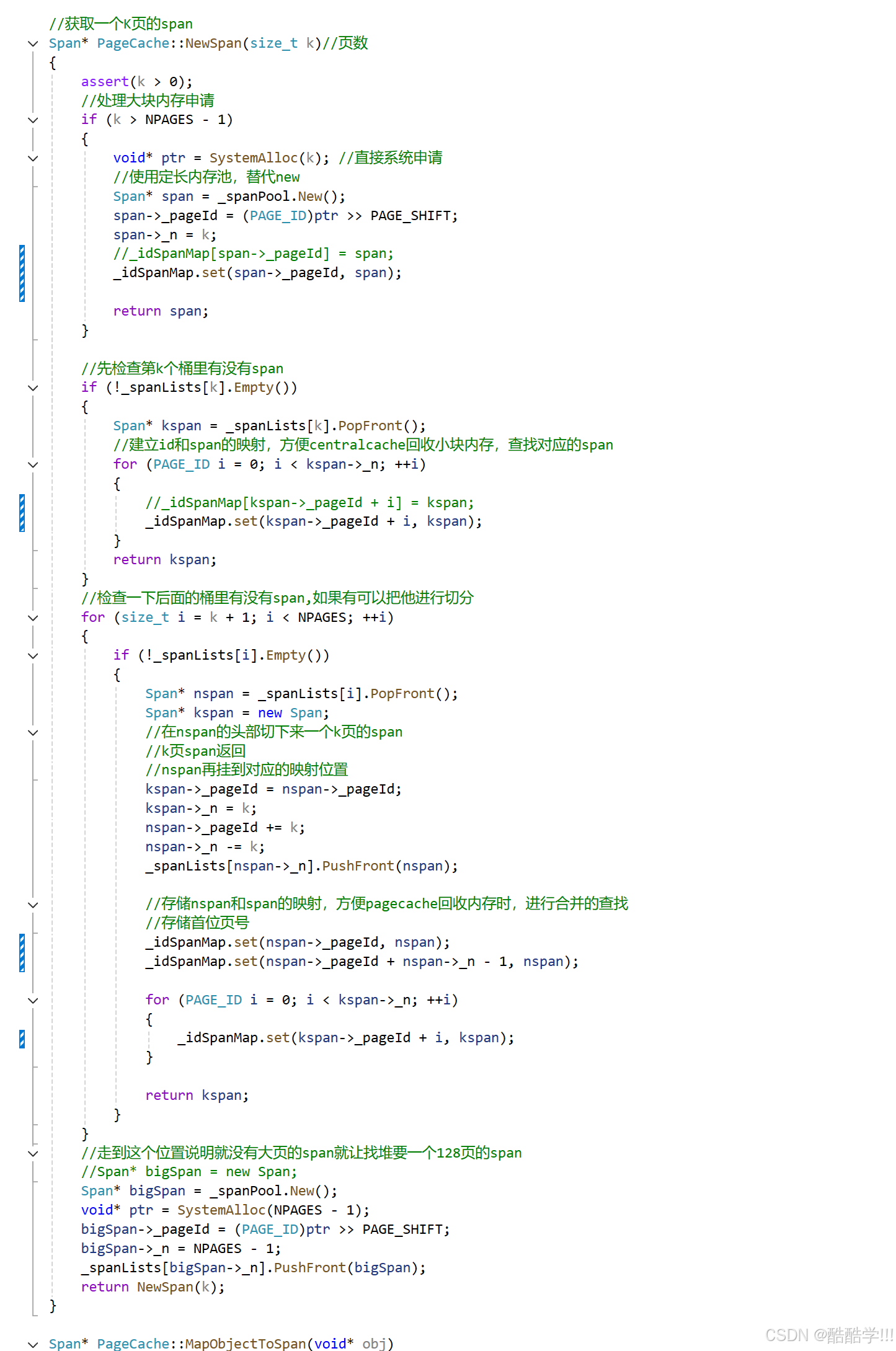Click blue change marker beside '//_idSpanMap[span->_pageId] = span;'
The width and height of the screenshot is (896, 1351).
click(x=22, y=273)
